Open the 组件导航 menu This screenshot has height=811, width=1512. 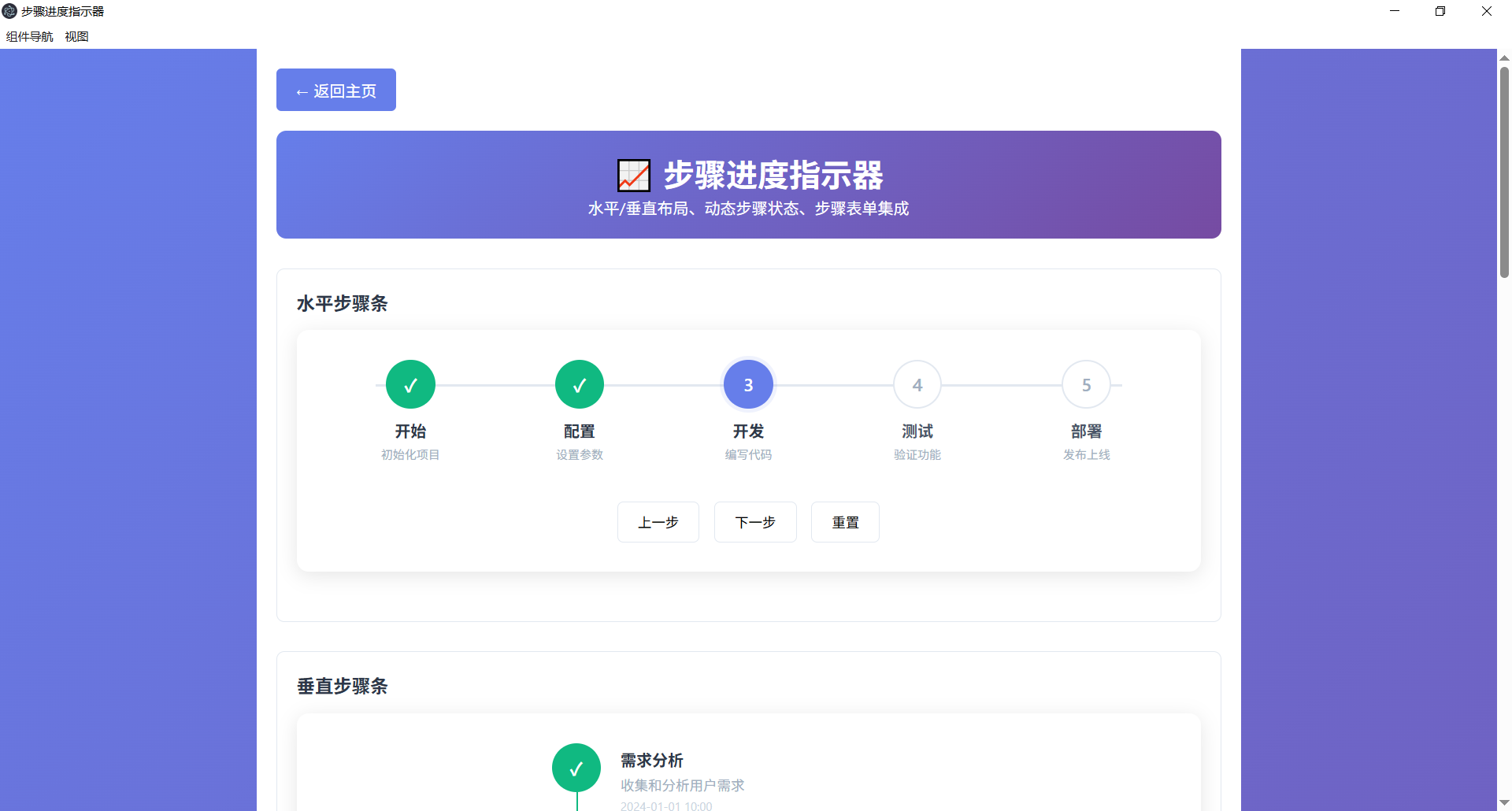30,36
